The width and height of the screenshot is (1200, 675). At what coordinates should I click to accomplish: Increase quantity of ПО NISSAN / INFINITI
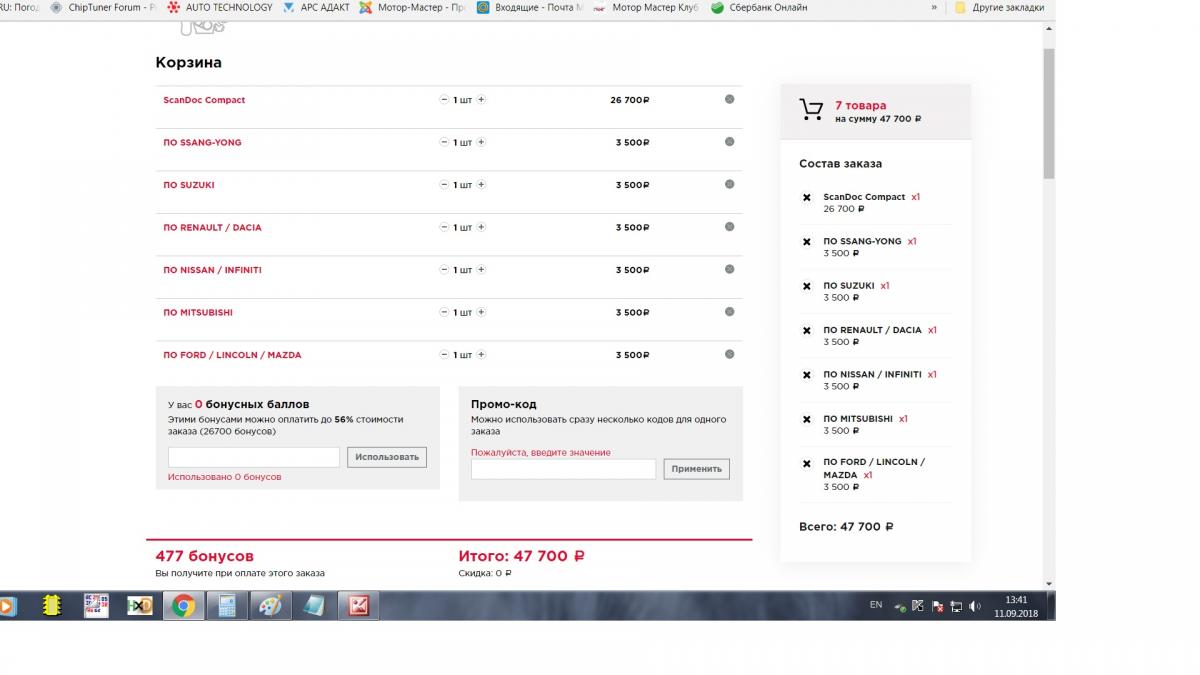tap(481, 270)
